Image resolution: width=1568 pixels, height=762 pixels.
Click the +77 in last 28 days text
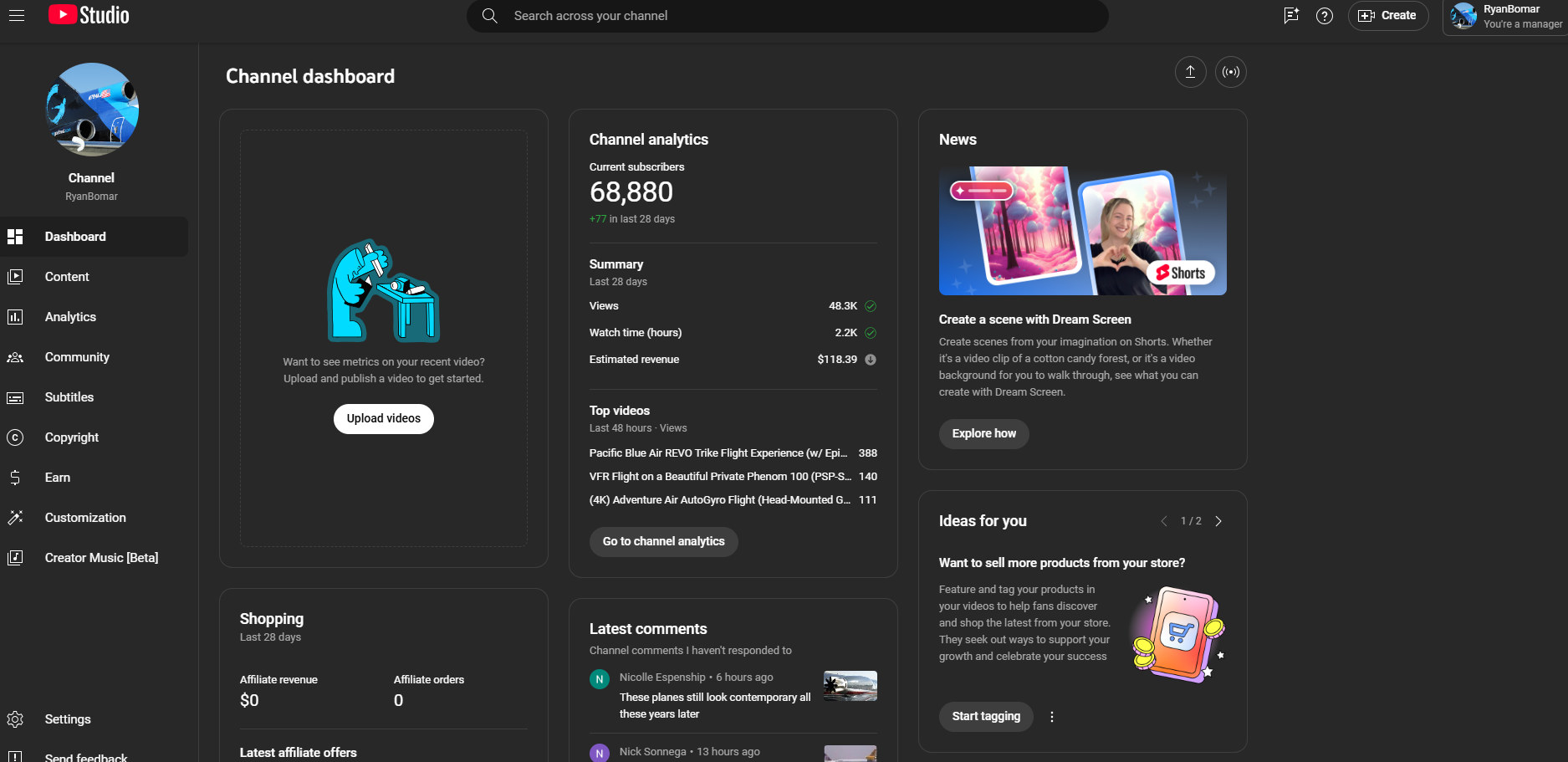(x=632, y=219)
